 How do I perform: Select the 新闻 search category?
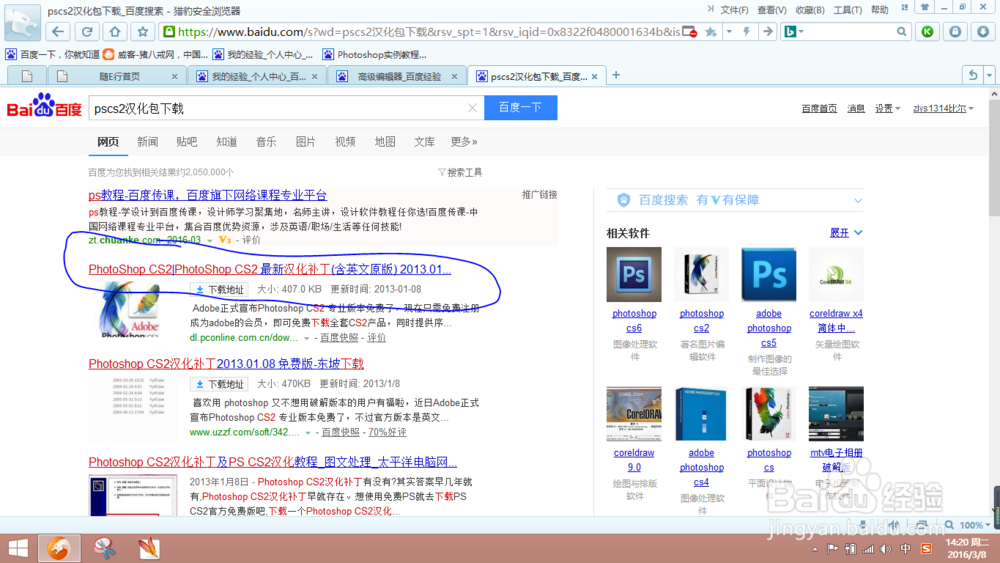(x=147, y=142)
